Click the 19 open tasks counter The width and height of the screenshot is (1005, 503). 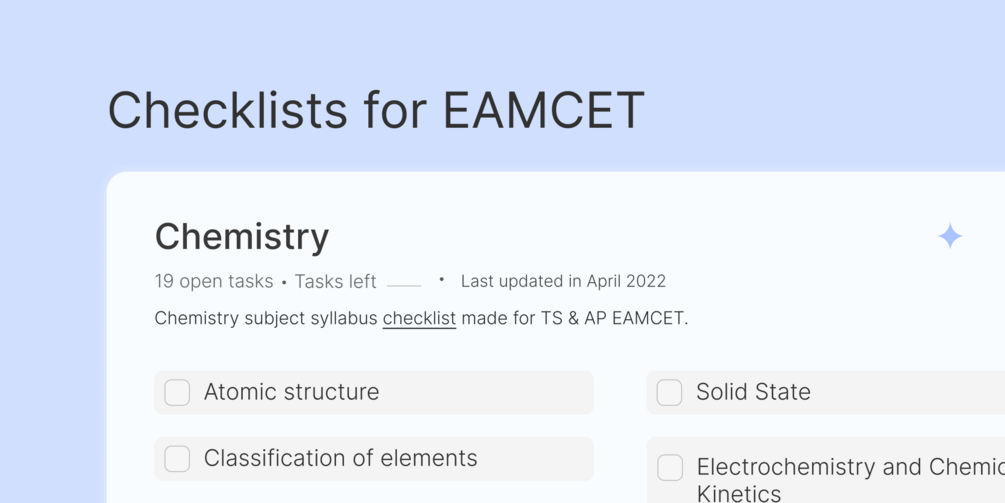click(x=213, y=282)
